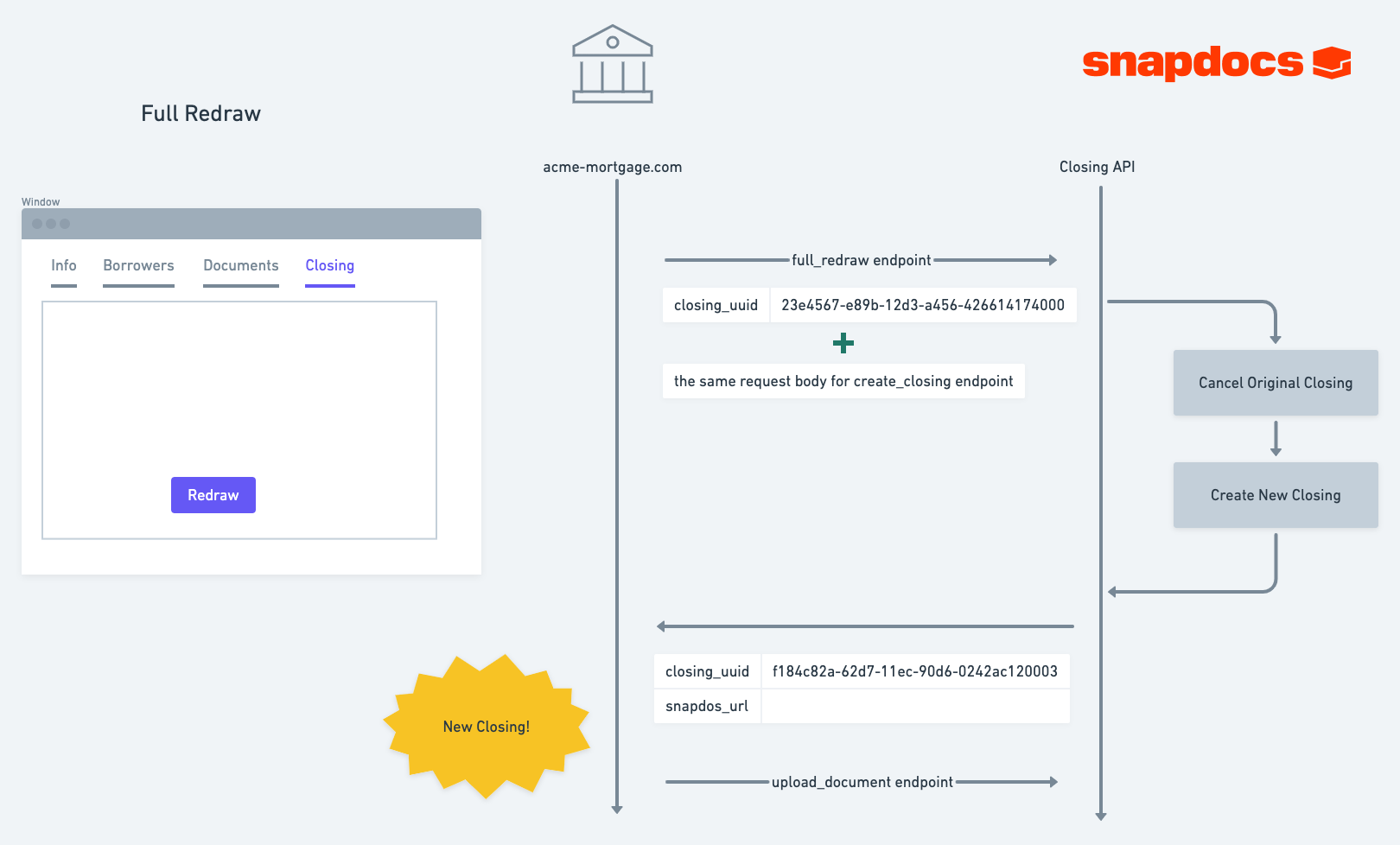Open the Info tab
The image size is (1400, 845).
(x=64, y=265)
